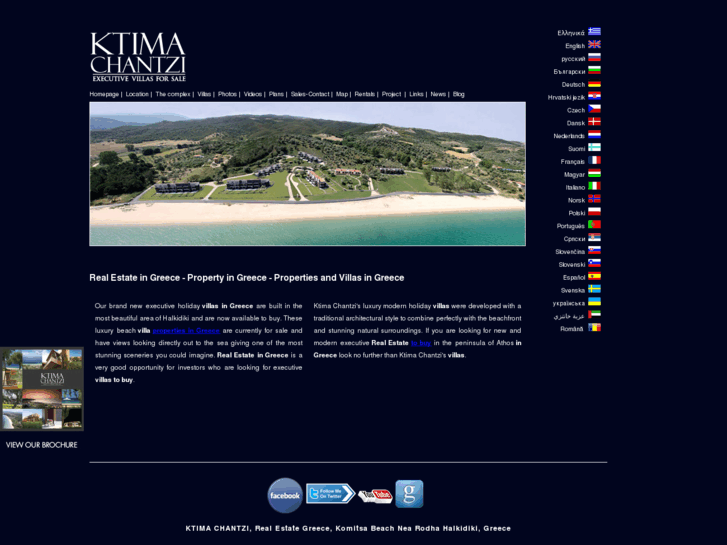
Task: Click the blue Google icon
Action: click(x=409, y=494)
